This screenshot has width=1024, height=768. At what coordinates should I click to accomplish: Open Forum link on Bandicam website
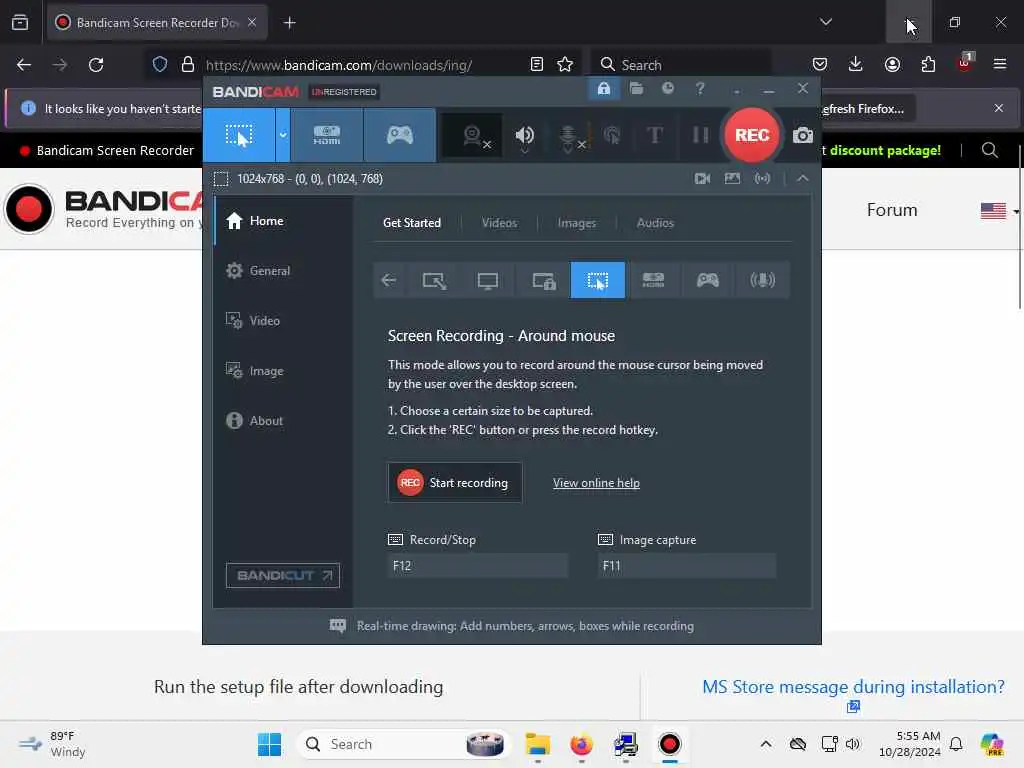tap(891, 210)
